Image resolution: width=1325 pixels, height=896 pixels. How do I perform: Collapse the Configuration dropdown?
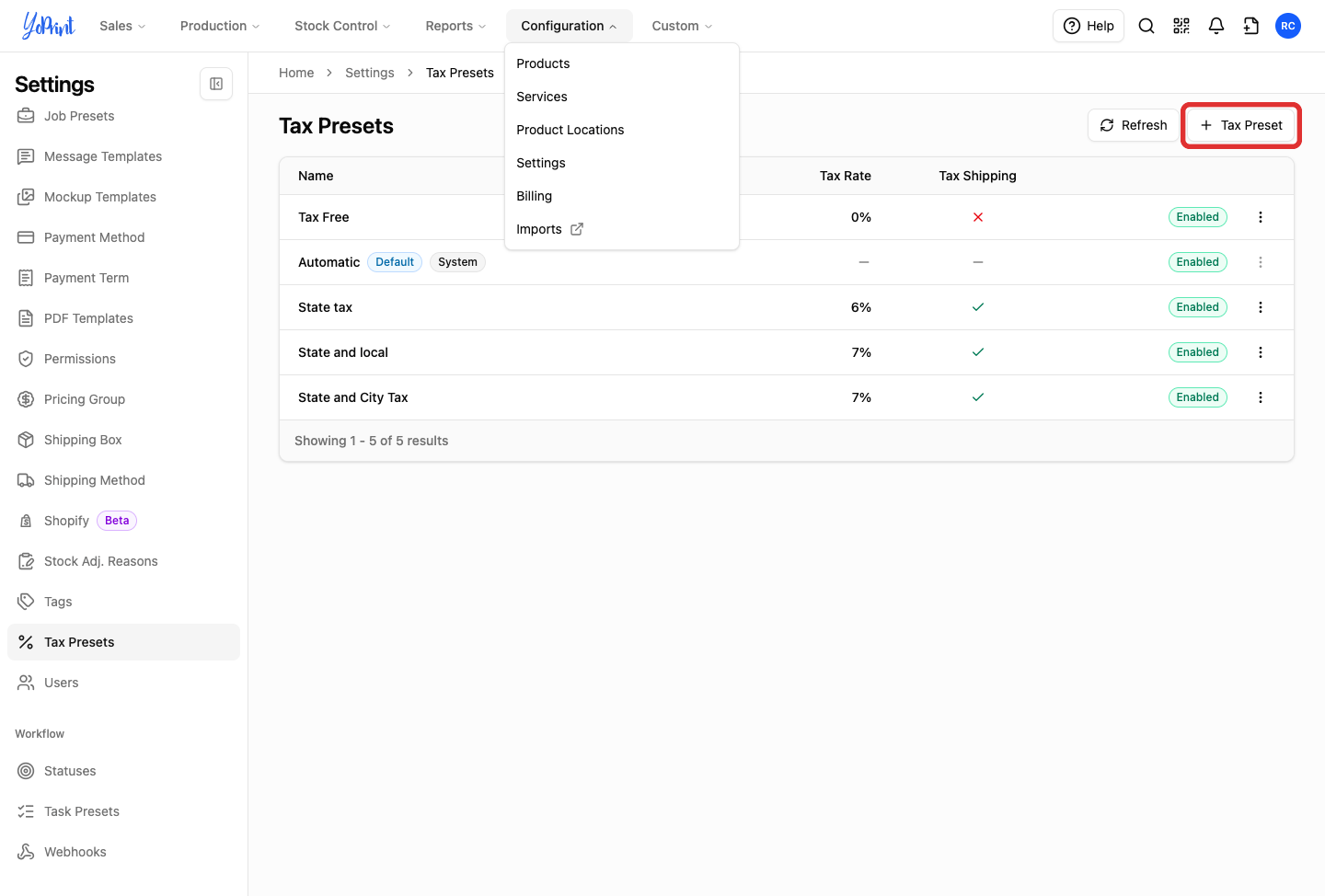coord(569,26)
